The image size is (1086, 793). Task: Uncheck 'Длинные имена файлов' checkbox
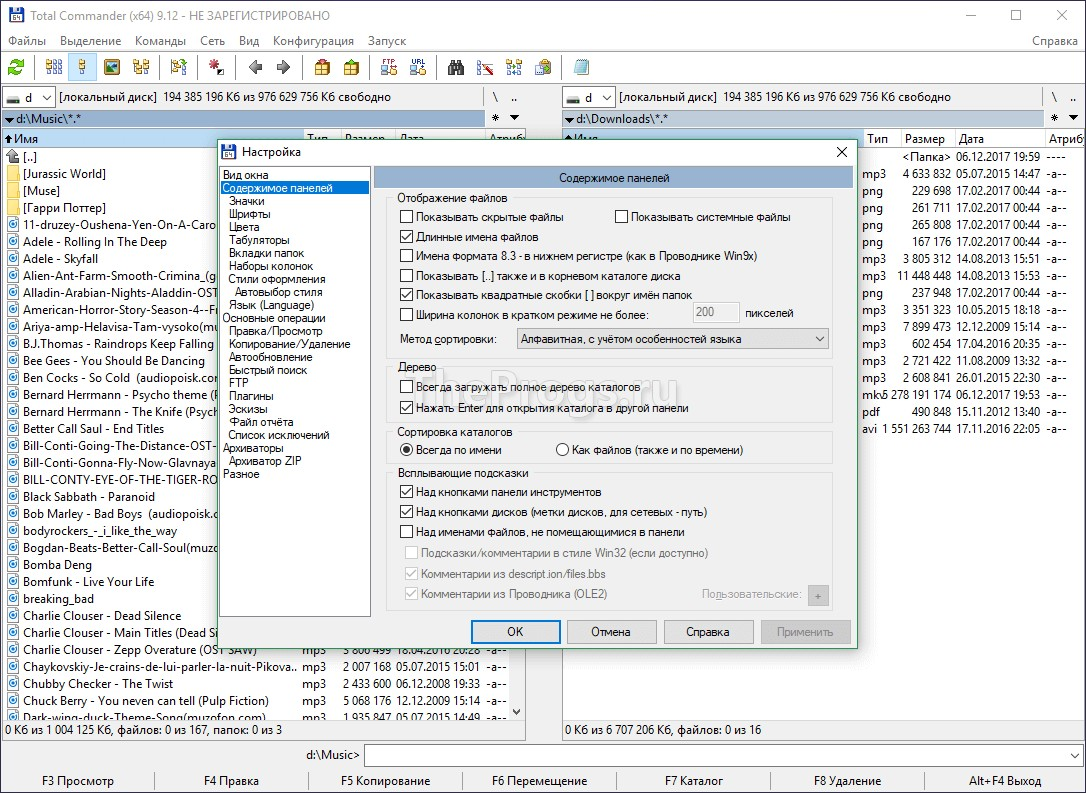[x=406, y=237]
